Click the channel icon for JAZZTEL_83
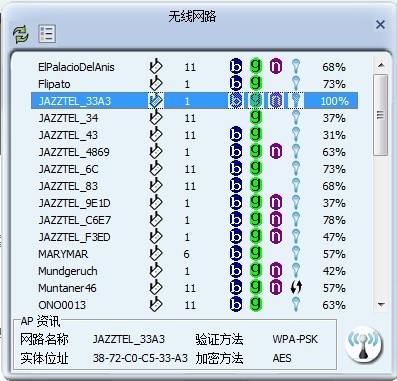This screenshot has height=381, width=397. click(x=156, y=185)
